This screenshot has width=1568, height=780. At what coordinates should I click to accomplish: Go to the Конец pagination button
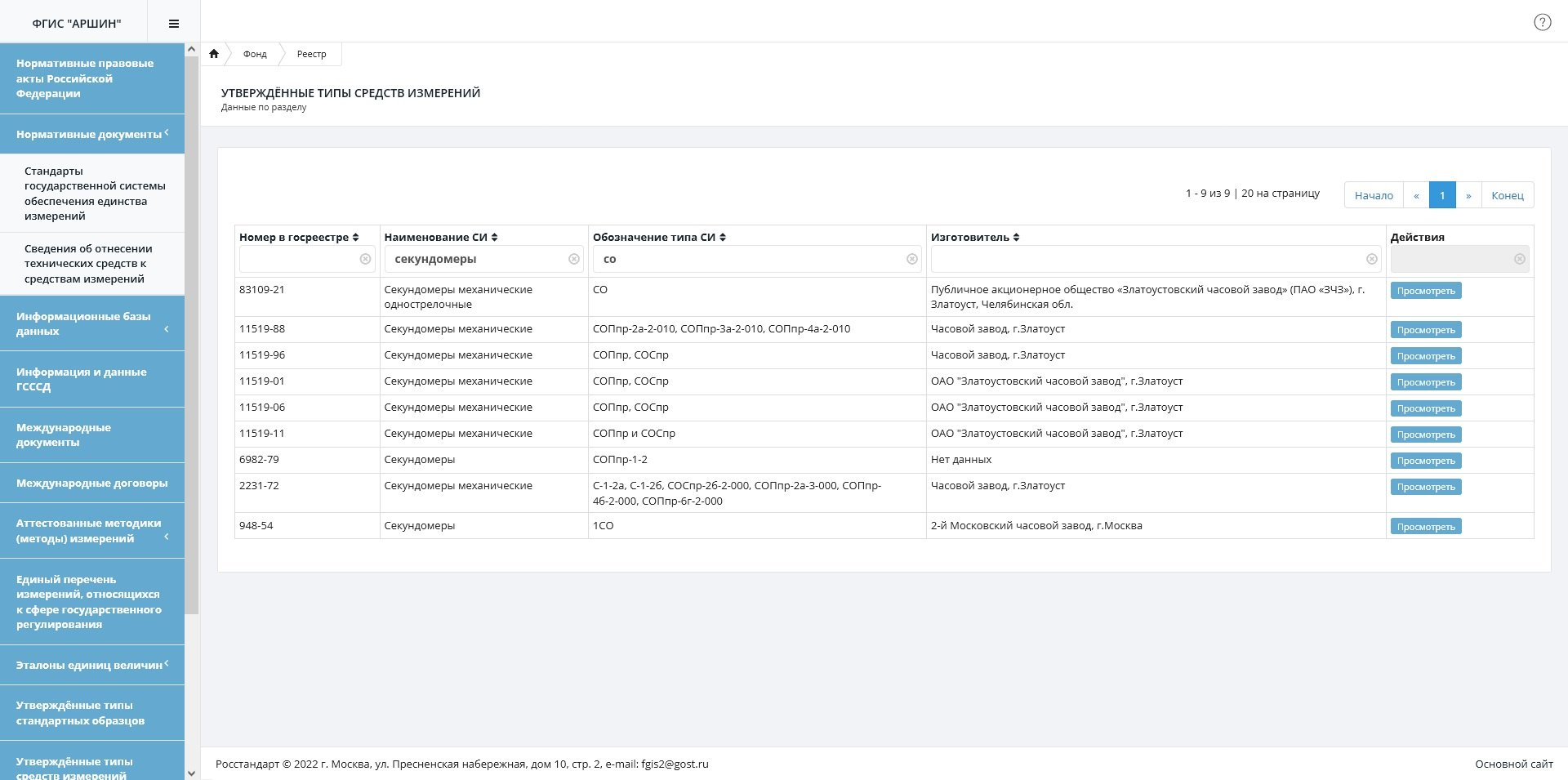coord(1507,195)
